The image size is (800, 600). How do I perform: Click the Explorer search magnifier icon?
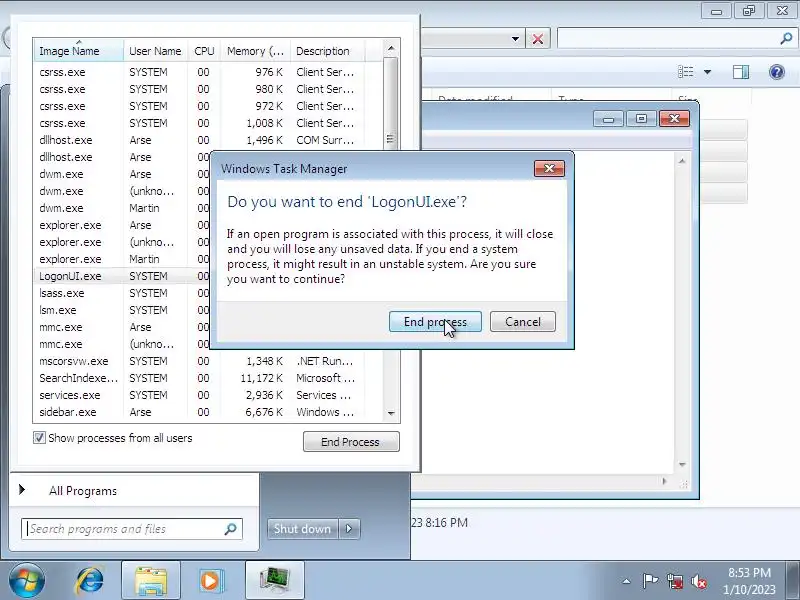[x=786, y=38]
